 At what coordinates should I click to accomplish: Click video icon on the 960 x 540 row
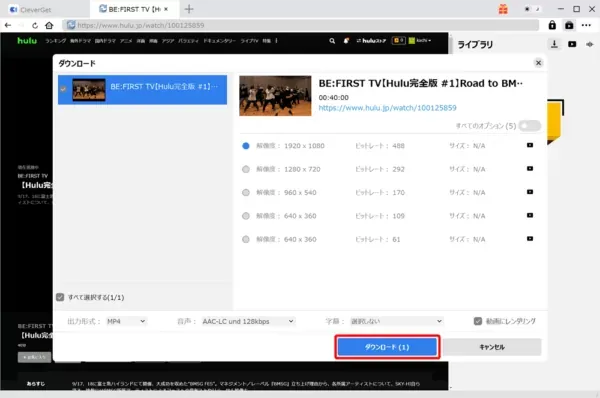(x=530, y=192)
